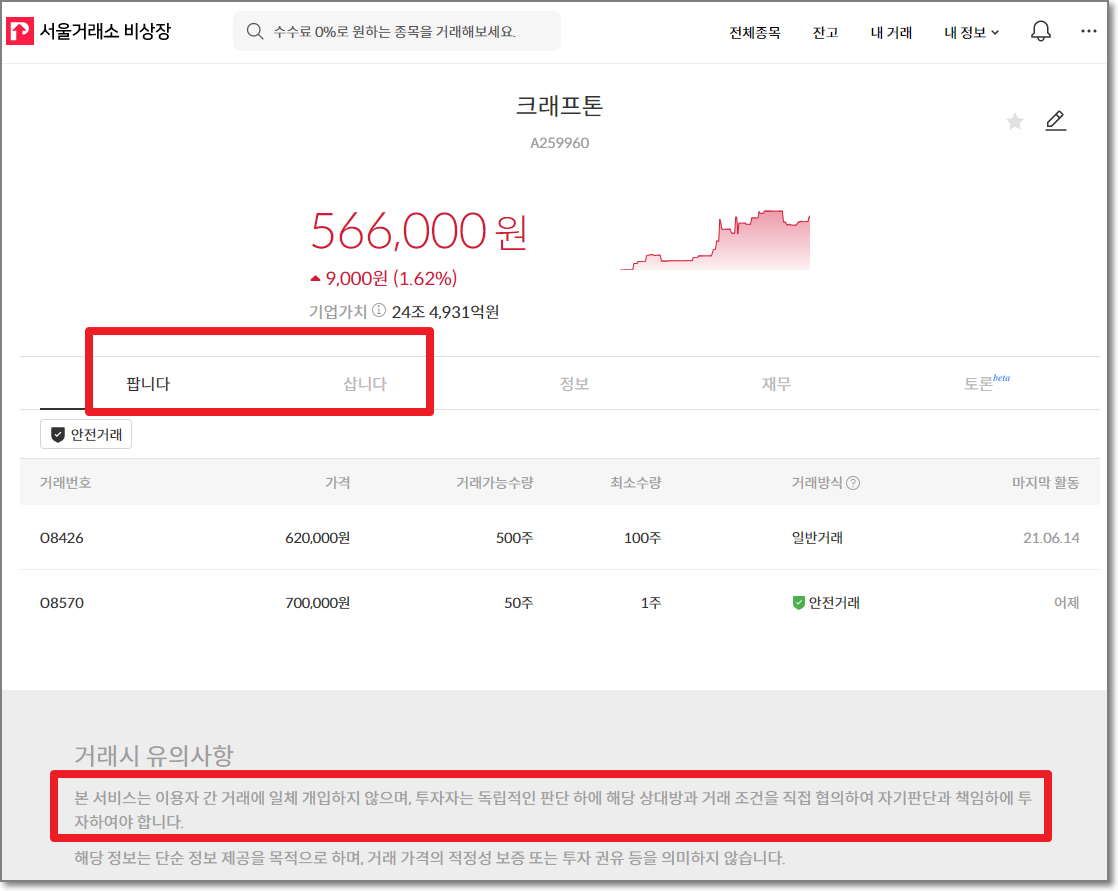
Task: Switch to 팝니다 tab
Action: tap(148, 384)
